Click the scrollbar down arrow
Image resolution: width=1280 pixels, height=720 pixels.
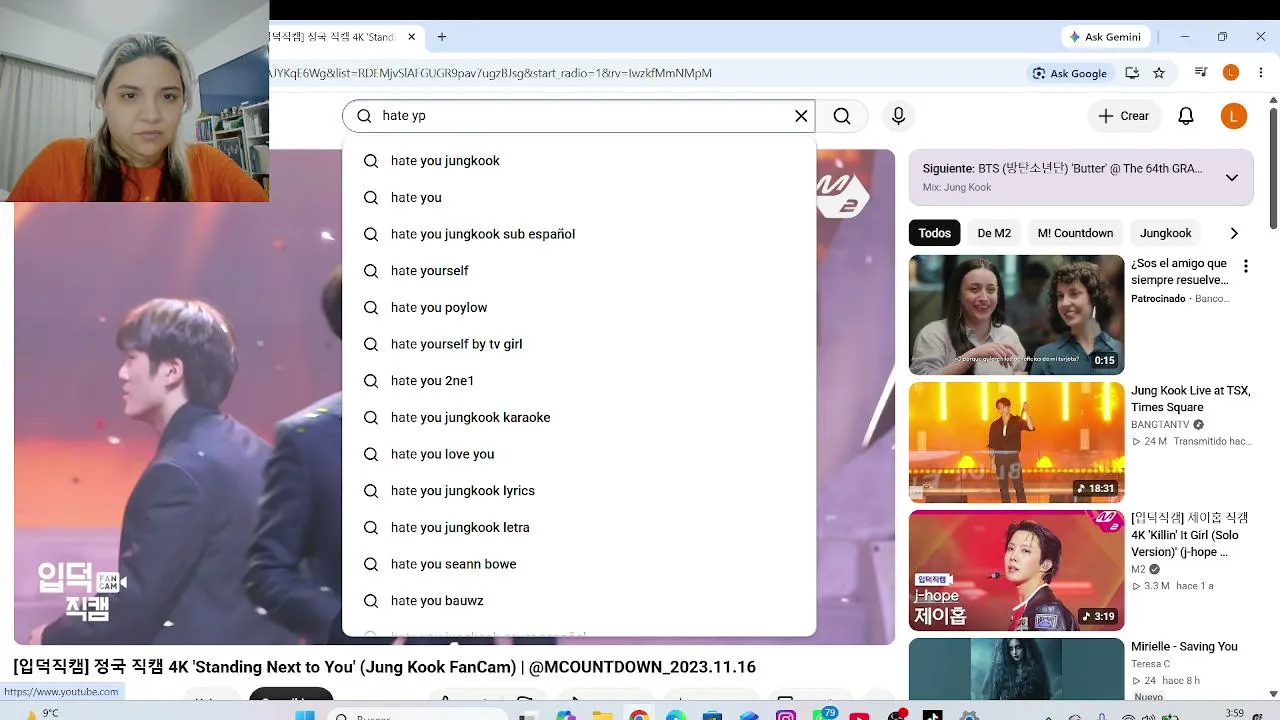pyautogui.click(x=1273, y=693)
